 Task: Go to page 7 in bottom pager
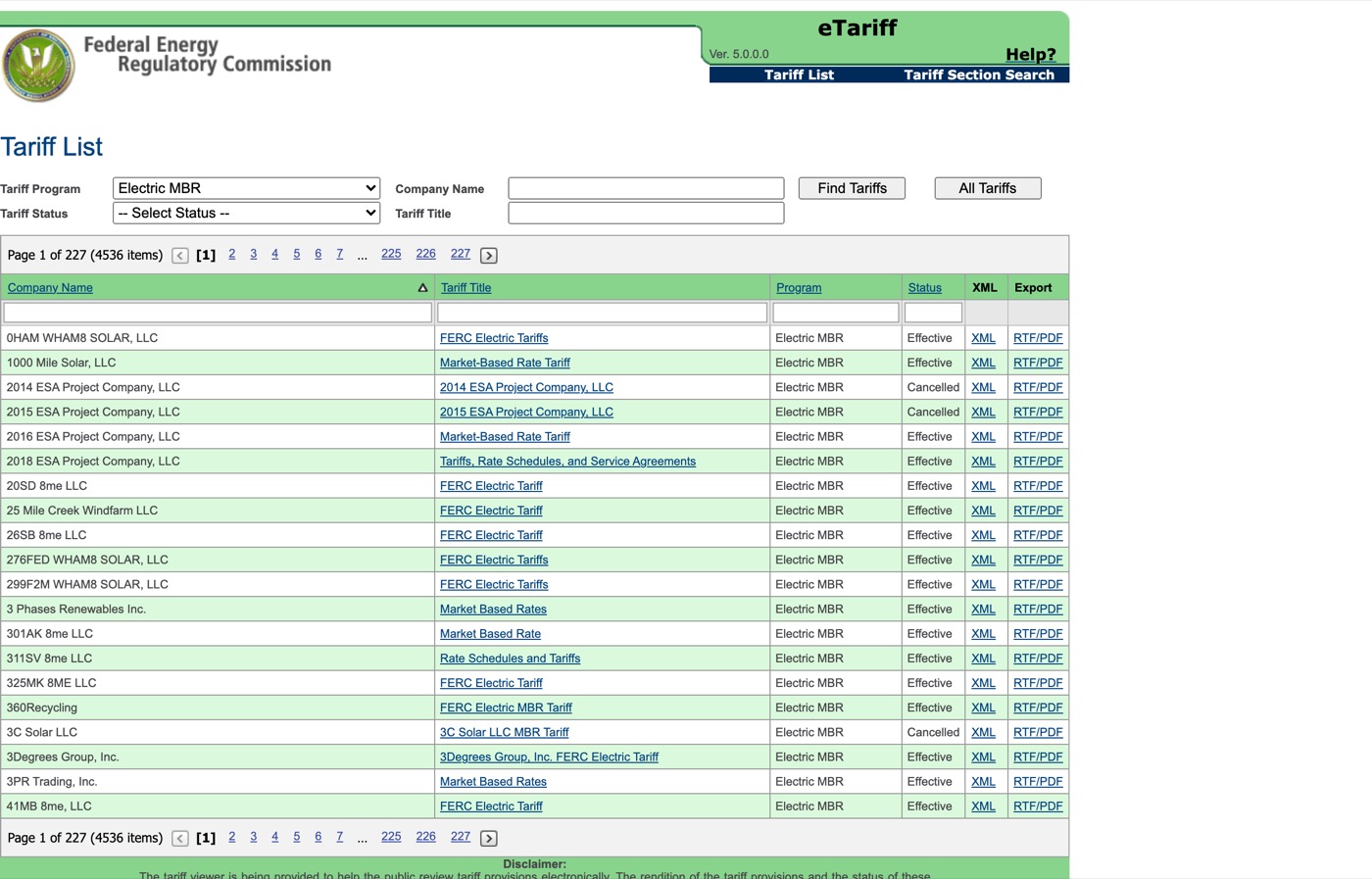tap(340, 837)
